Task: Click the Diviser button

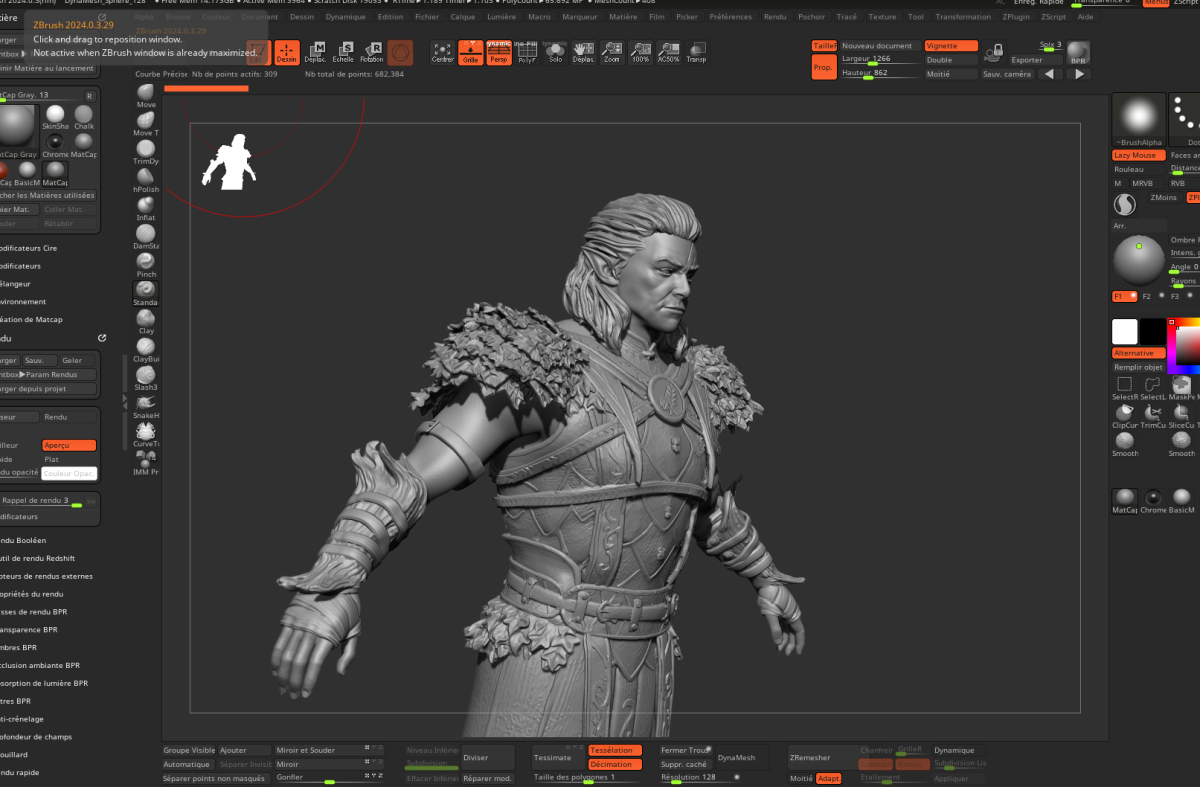Action: 487,758
